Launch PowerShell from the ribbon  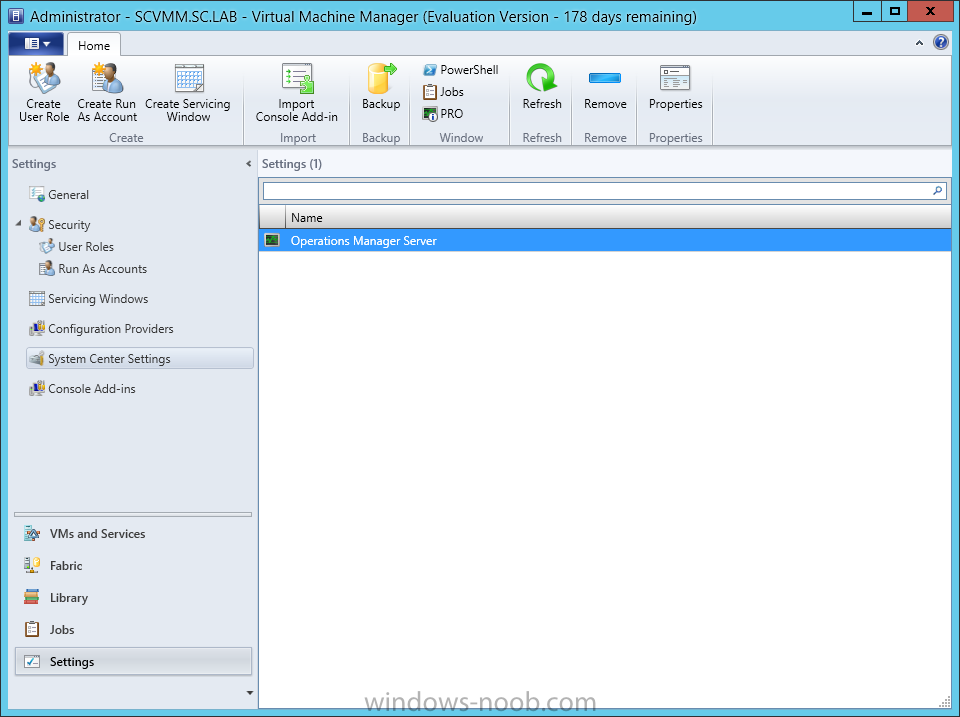[x=461, y=70]
